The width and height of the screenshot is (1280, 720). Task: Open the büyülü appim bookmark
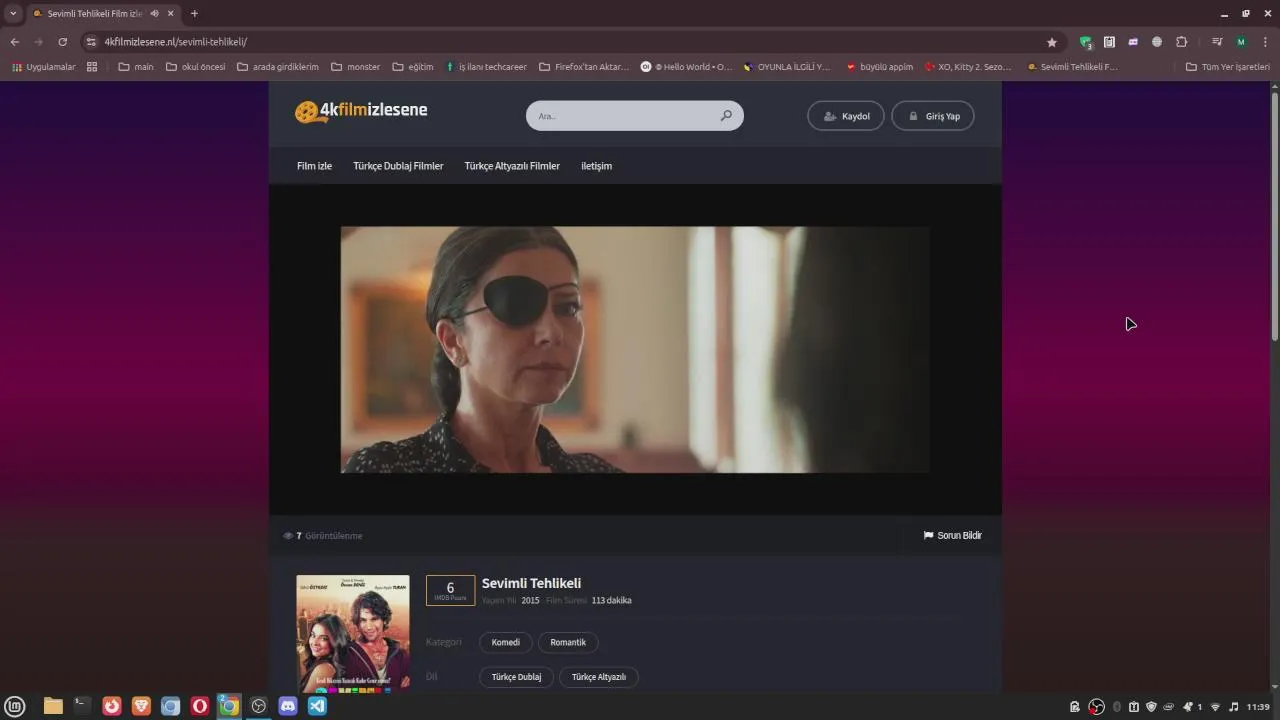click(x=880, y=67)
